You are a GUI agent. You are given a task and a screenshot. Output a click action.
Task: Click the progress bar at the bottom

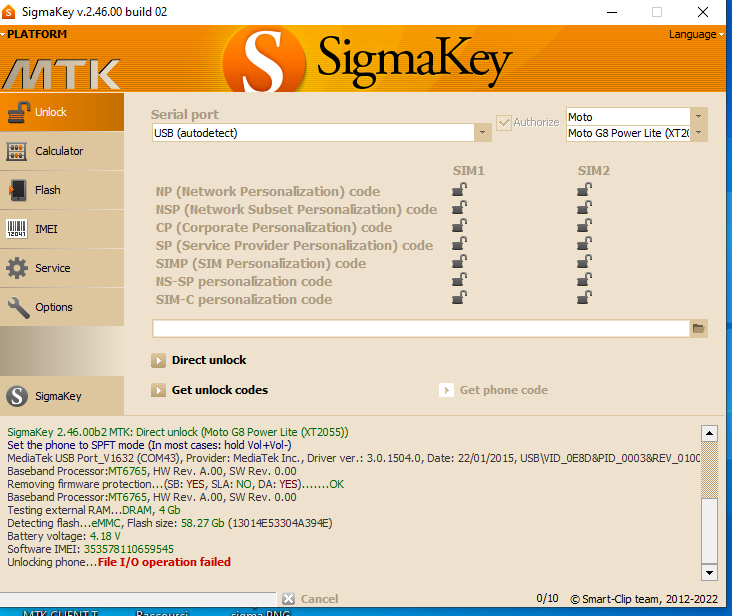pos(138,599)
